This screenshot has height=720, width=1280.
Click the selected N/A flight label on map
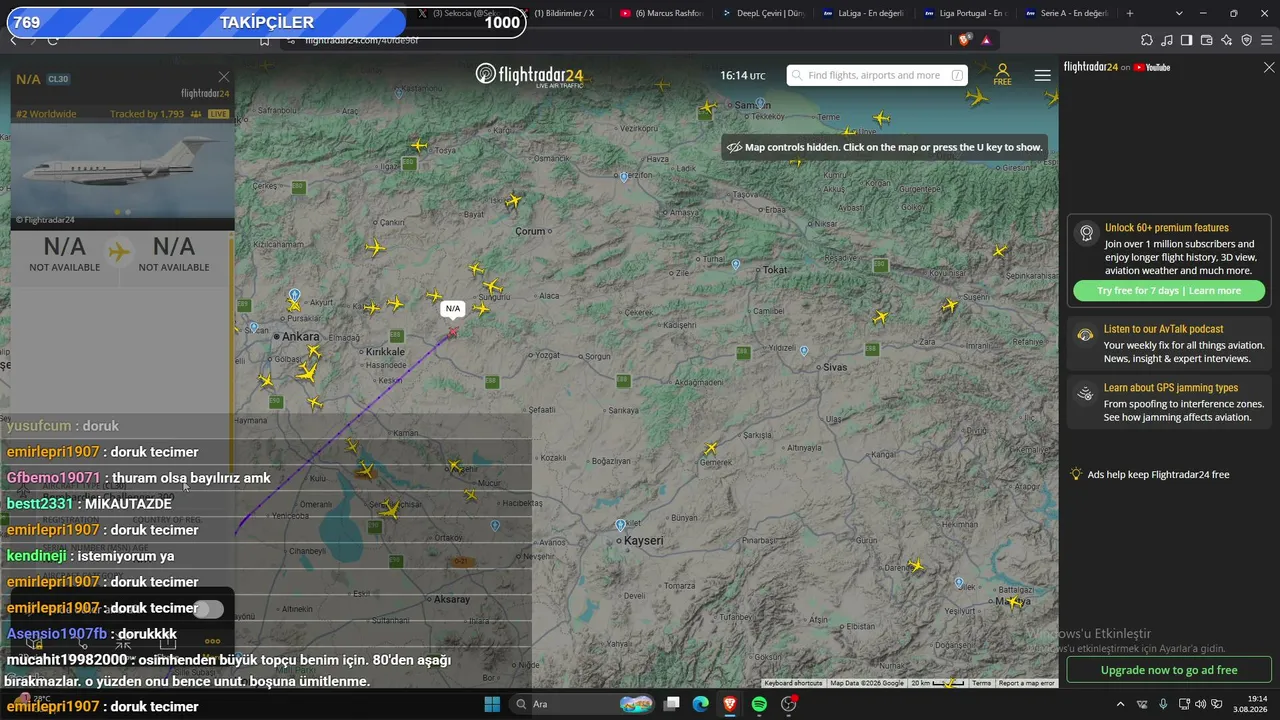coord(453,309)
